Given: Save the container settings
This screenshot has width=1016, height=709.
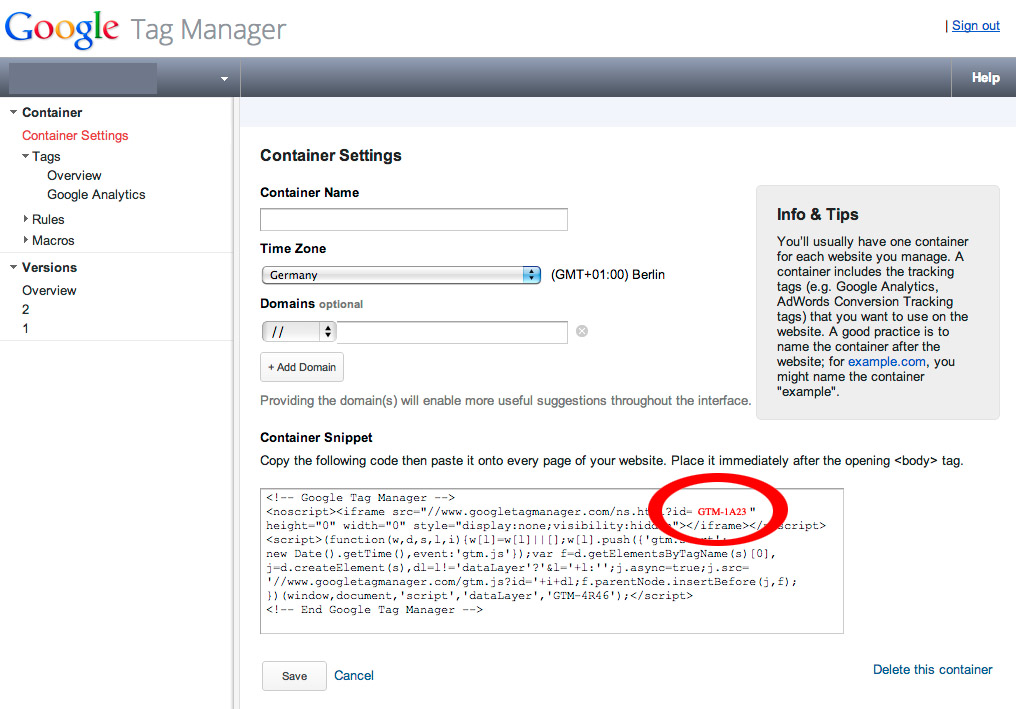Looking at the screenshot, I should click(294, 676).
